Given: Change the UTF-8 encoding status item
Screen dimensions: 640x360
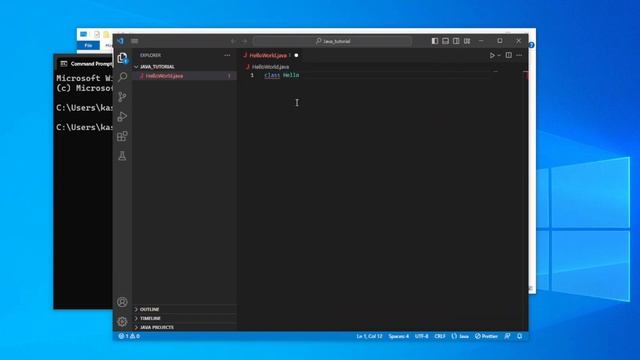Looking at the screenshot, I should [x=422, y=336].
